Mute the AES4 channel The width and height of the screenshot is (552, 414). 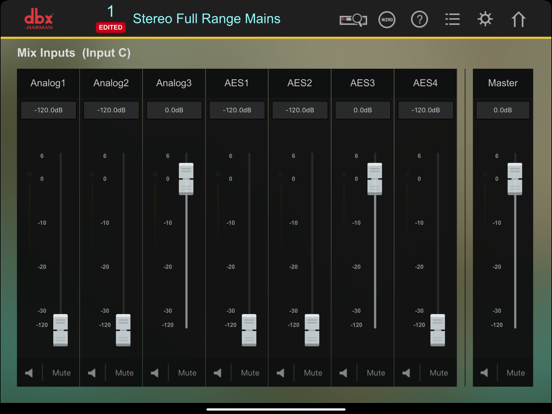439,373
